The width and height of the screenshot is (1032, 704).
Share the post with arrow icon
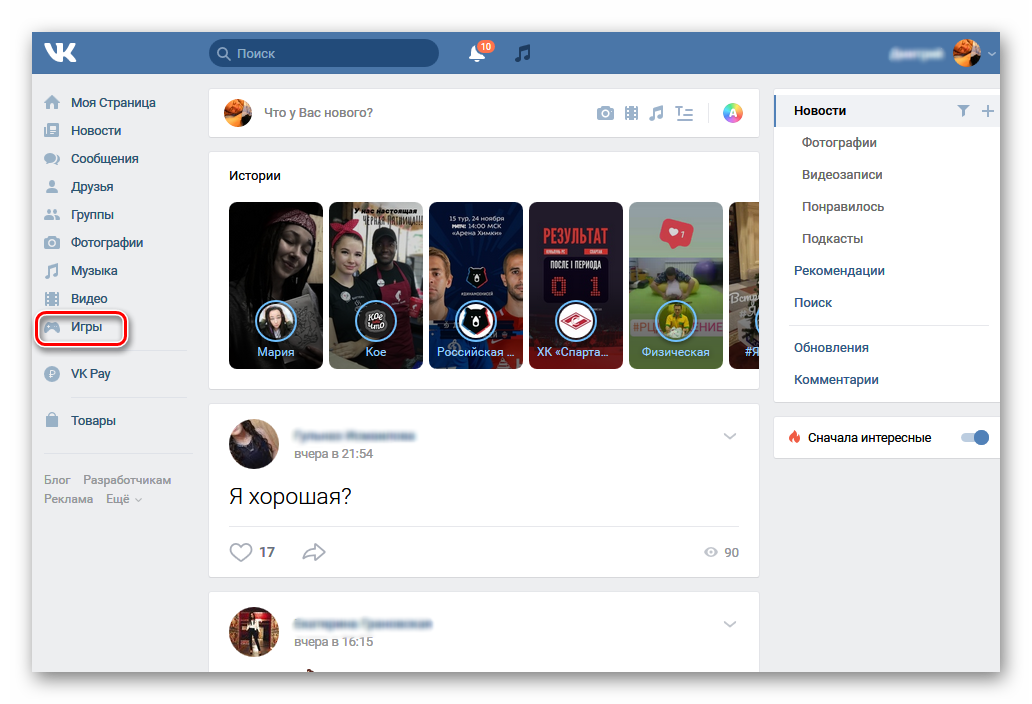(x=314, y=552)
